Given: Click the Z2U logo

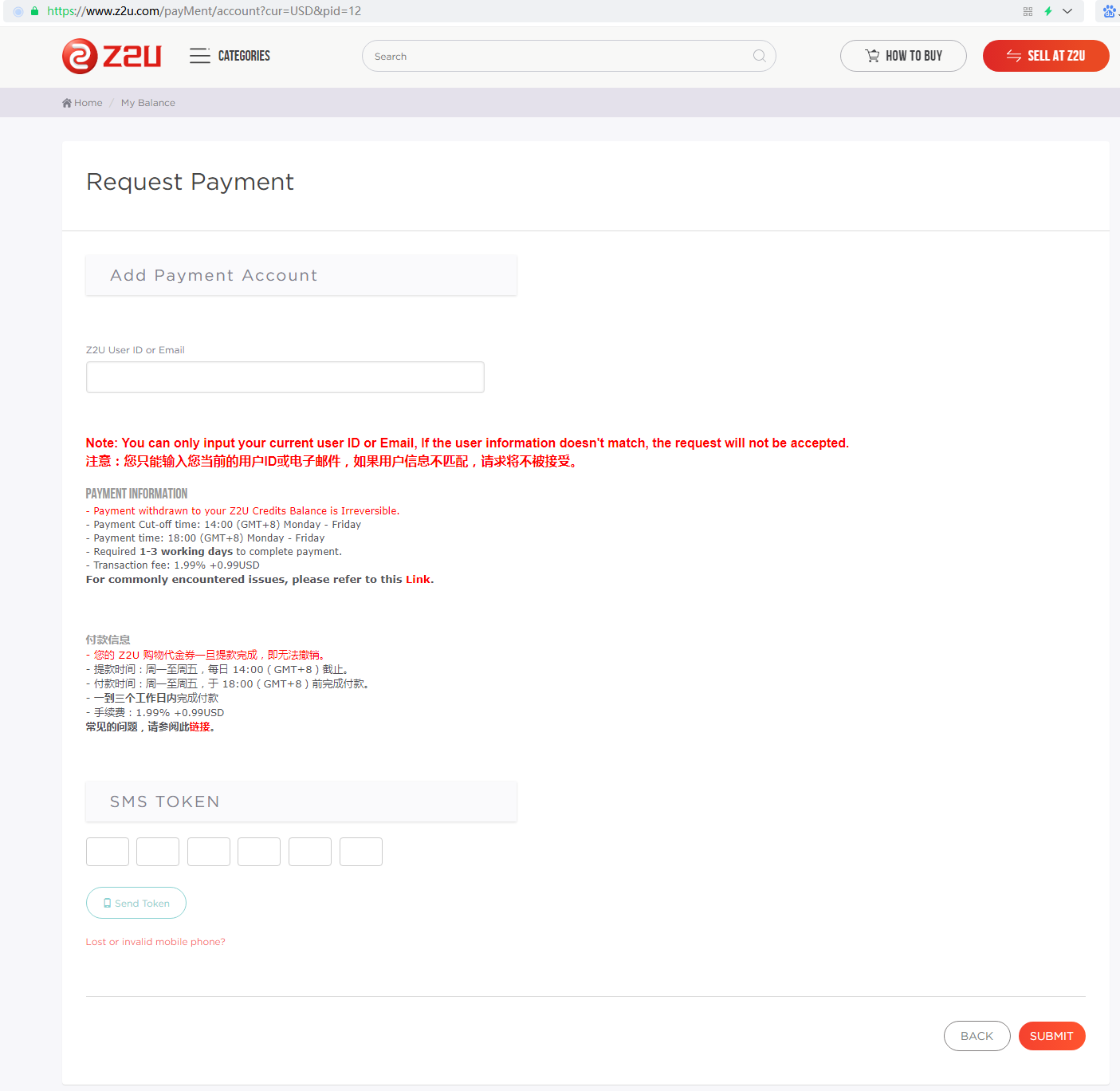Looking at the screenshot, I should click(112, 56).
